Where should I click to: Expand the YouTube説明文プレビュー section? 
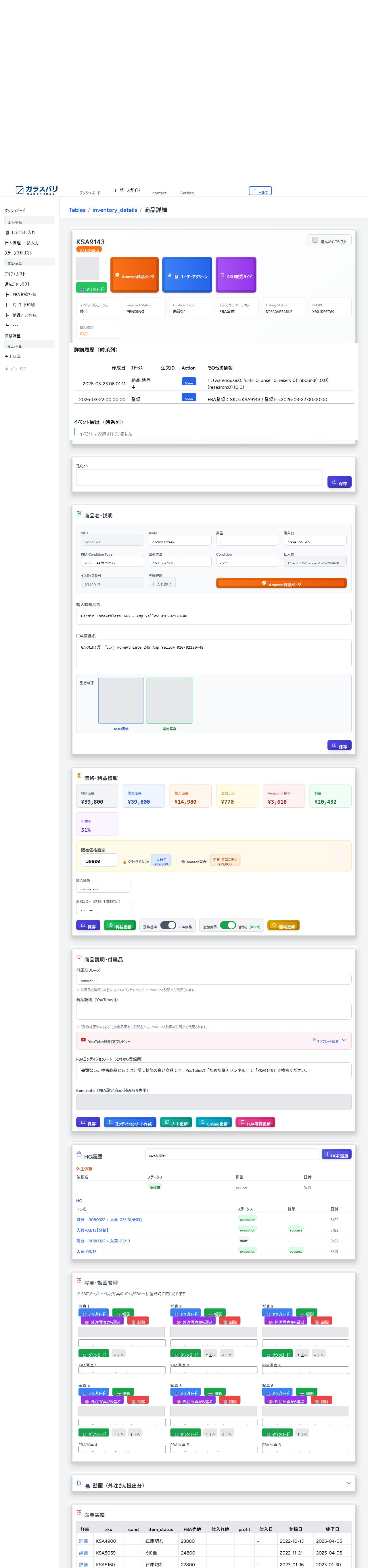344,1040
